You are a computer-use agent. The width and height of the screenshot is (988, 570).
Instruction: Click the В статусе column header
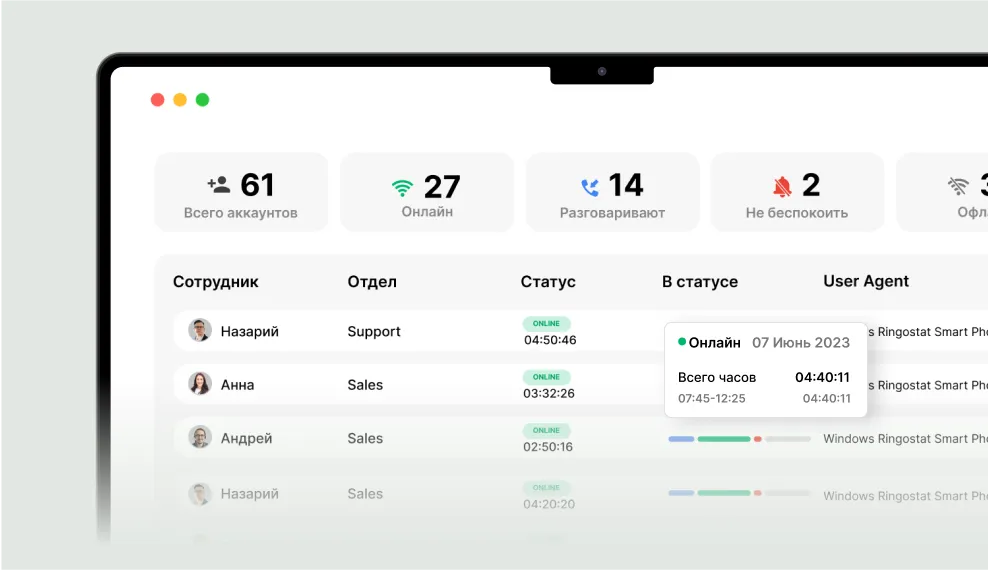[700, 282]
